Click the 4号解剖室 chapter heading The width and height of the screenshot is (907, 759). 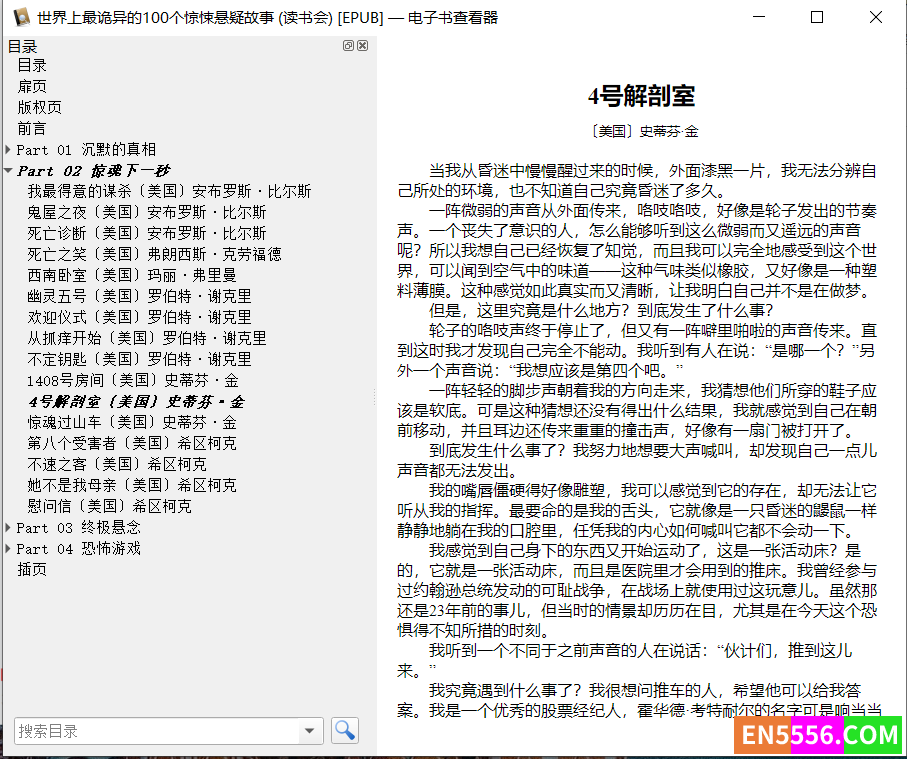tap(641, 96)
